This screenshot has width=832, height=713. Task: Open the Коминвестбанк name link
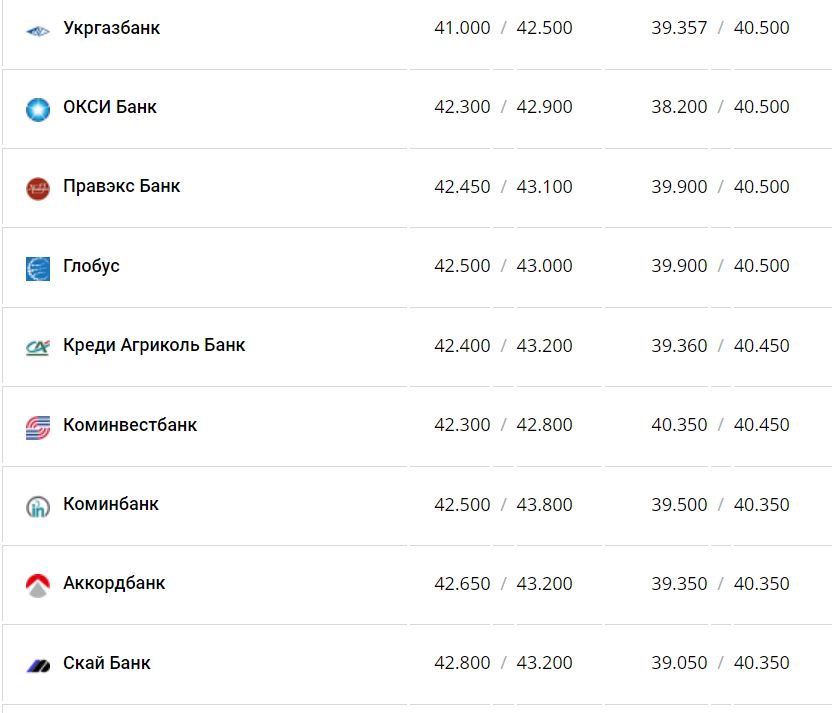(x=130, y=425)
